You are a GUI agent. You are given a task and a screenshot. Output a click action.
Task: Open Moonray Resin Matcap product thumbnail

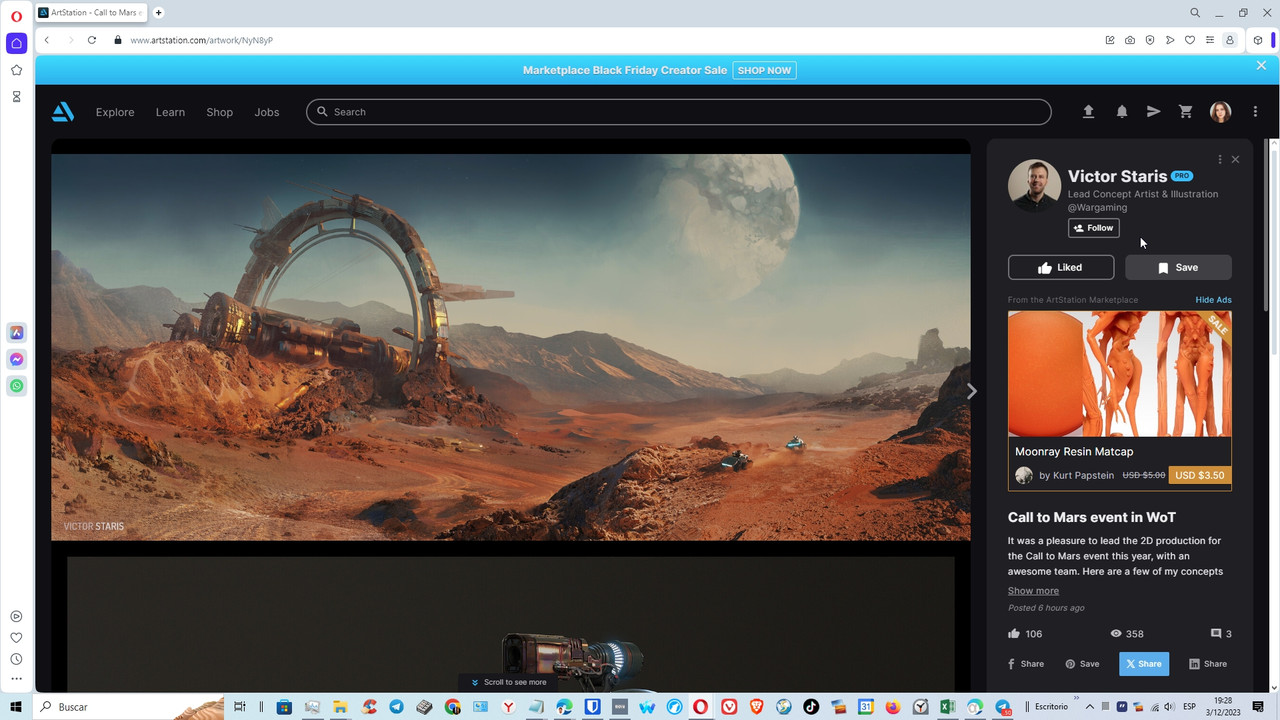(1120, 373)
